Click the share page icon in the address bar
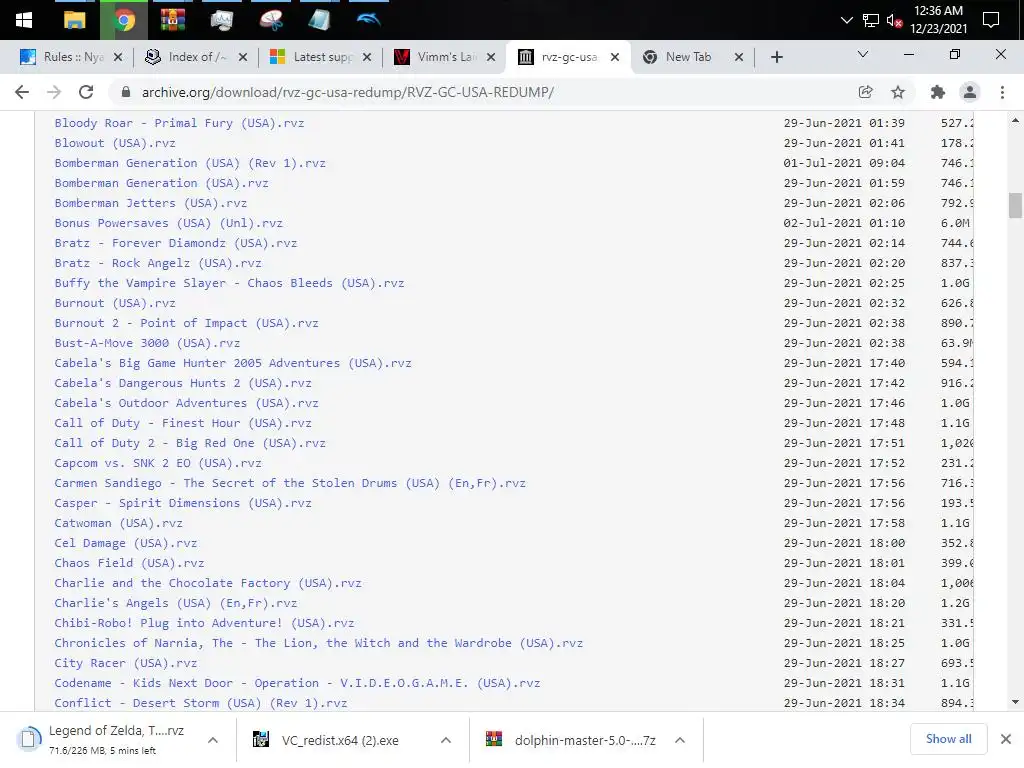The image size is (1024, 768). click(865, 92)
